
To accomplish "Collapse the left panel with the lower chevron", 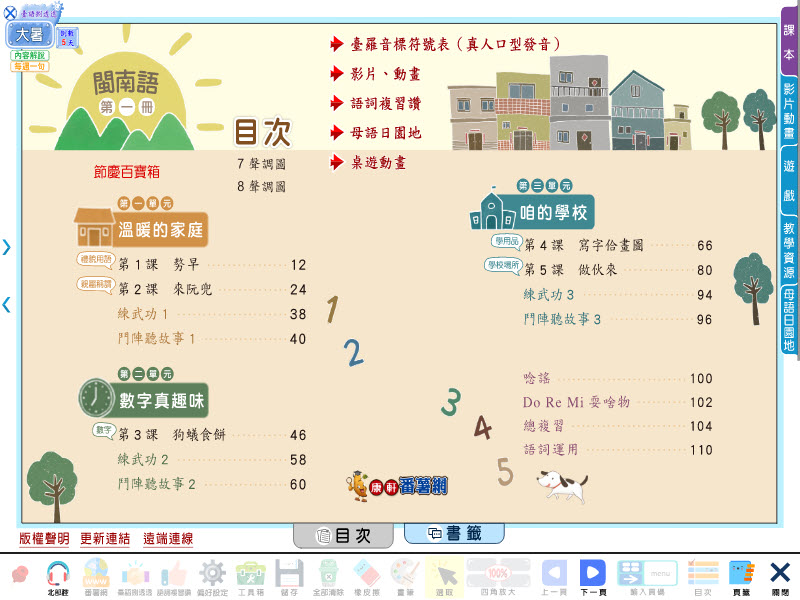I will coord(6,305).
